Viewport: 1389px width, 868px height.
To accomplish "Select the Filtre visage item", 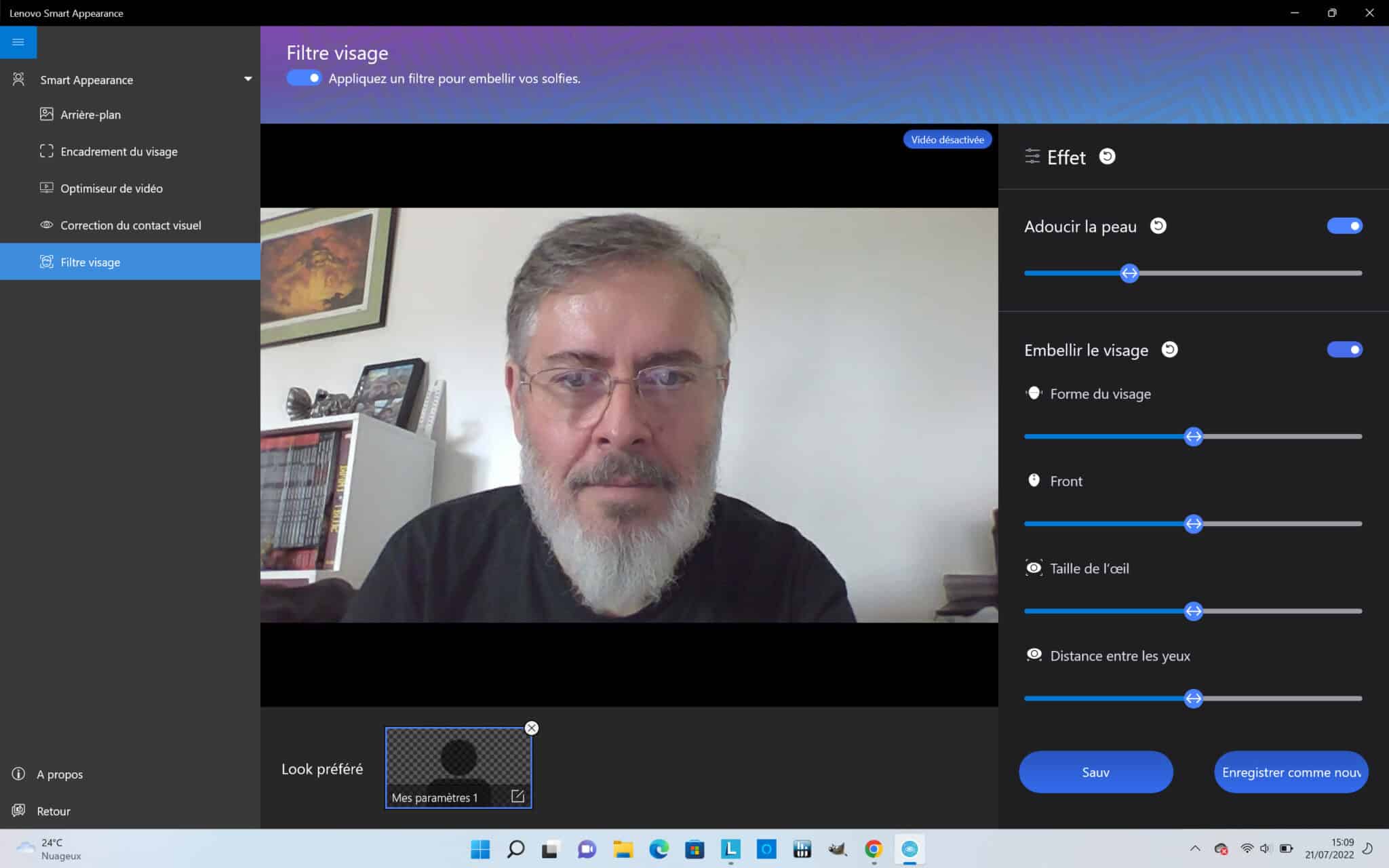I will coord(130,262).
